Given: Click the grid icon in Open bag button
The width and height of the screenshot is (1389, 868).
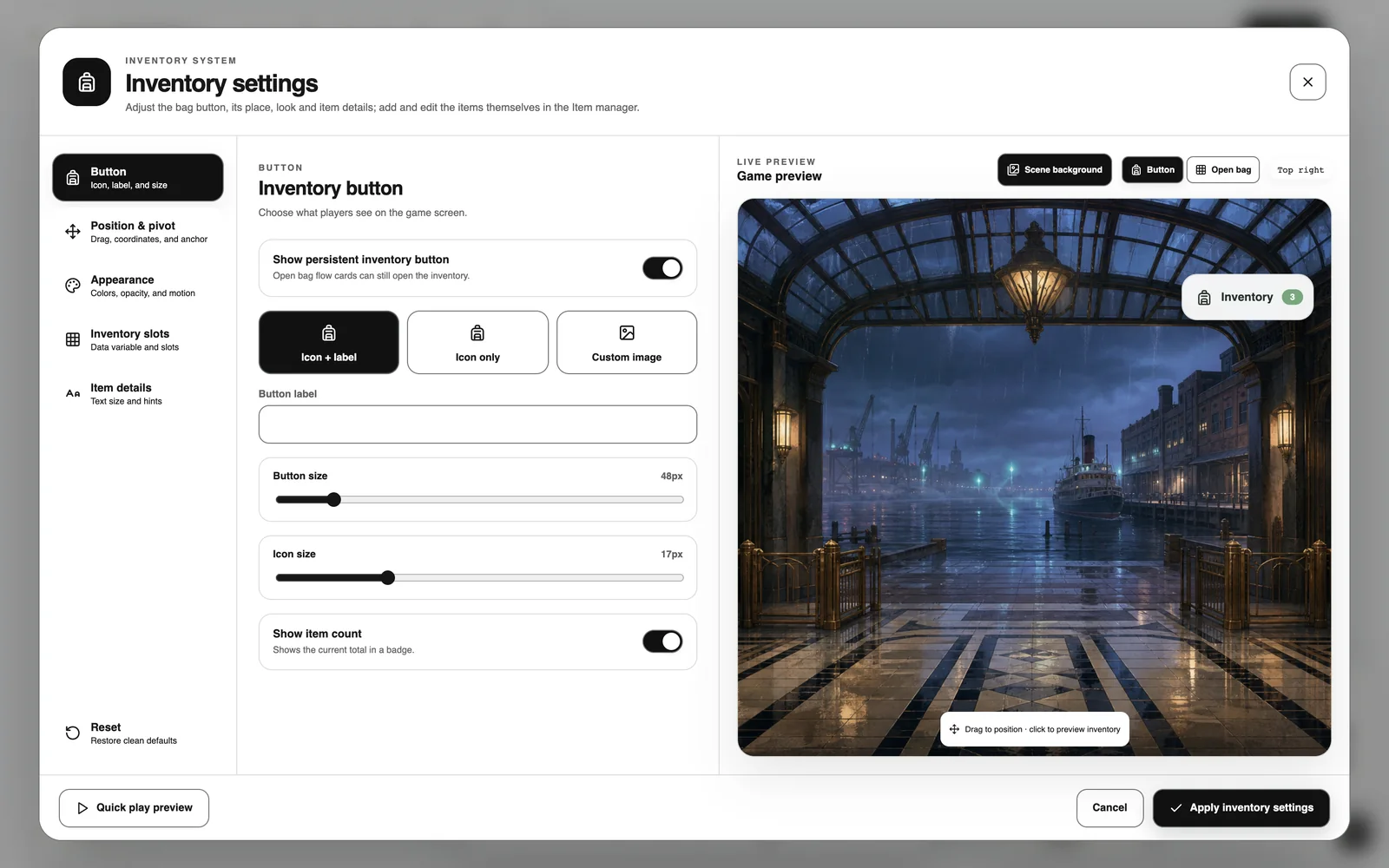Looking at the screenshot, I should (x=1201, y=170).
